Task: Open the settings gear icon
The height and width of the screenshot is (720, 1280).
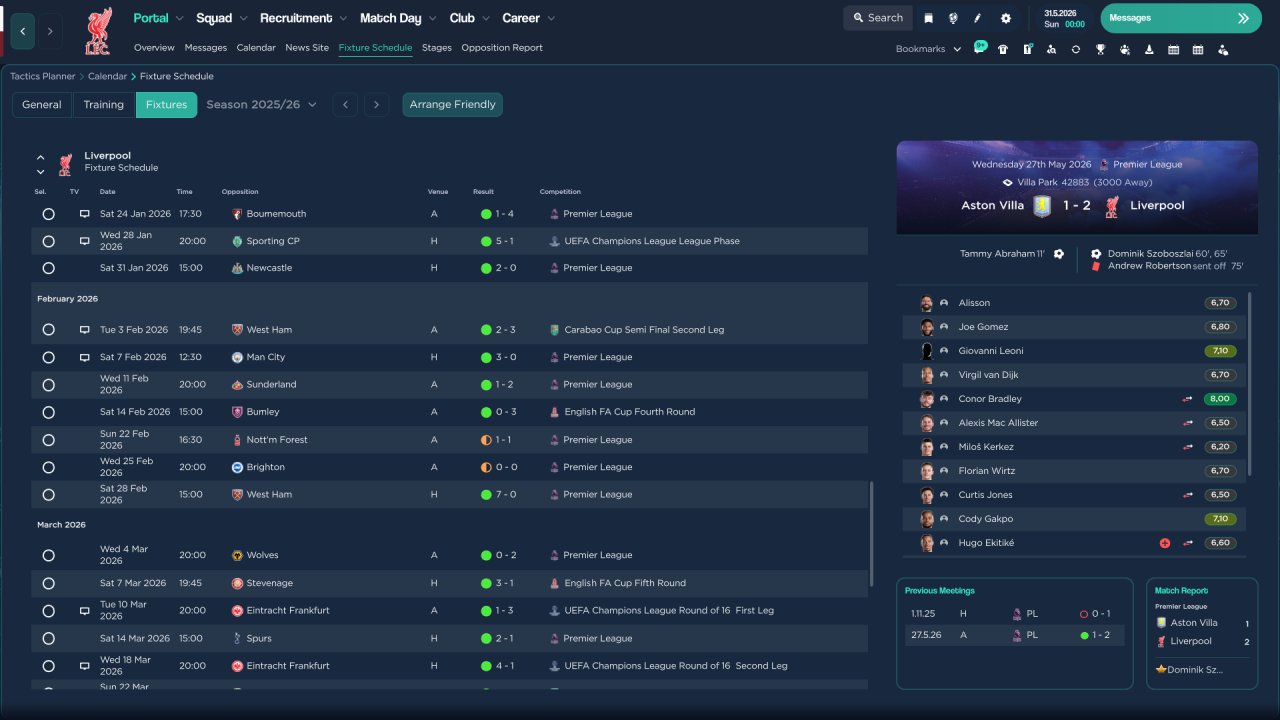Action: pos(1006,18)
